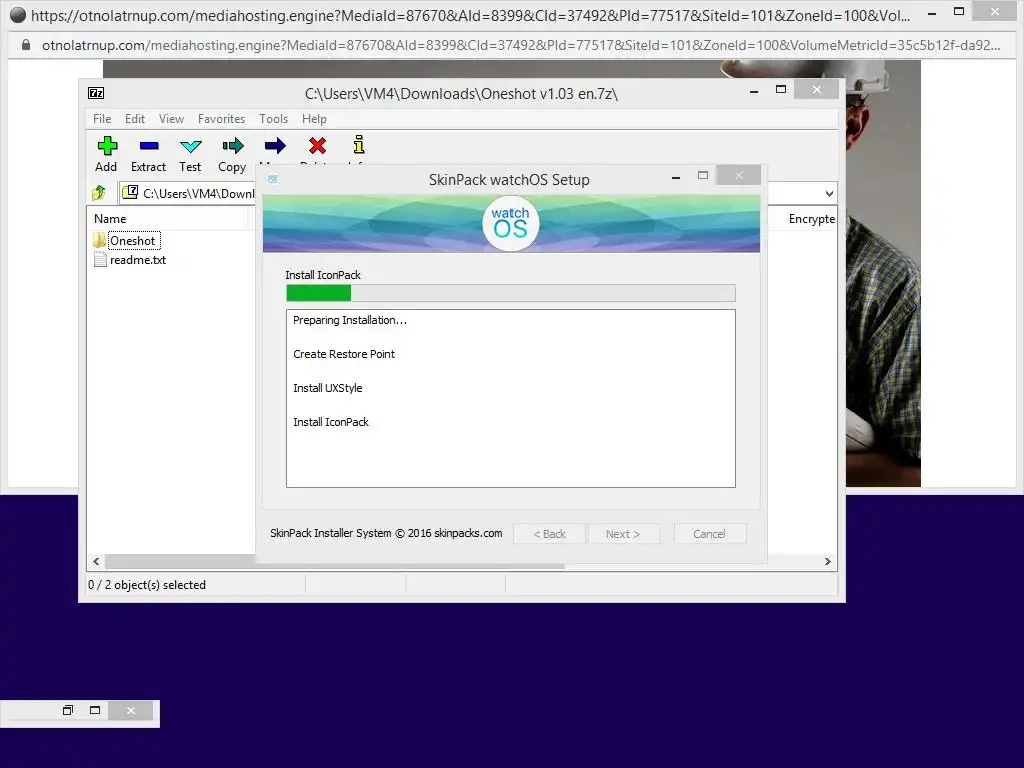Open the Tools menu in 7-Zip
This screenshot has height=768, width=1024.
point(273,119)
